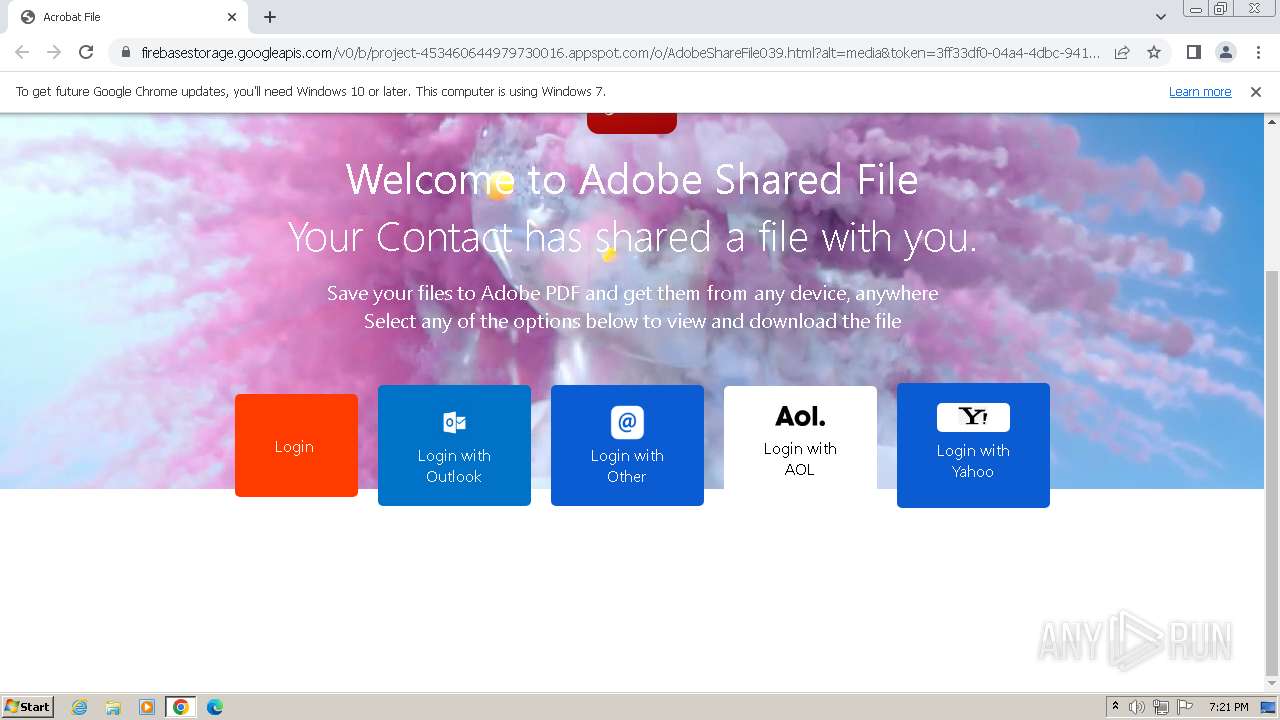Open Login with Yahoo tile

973,445
